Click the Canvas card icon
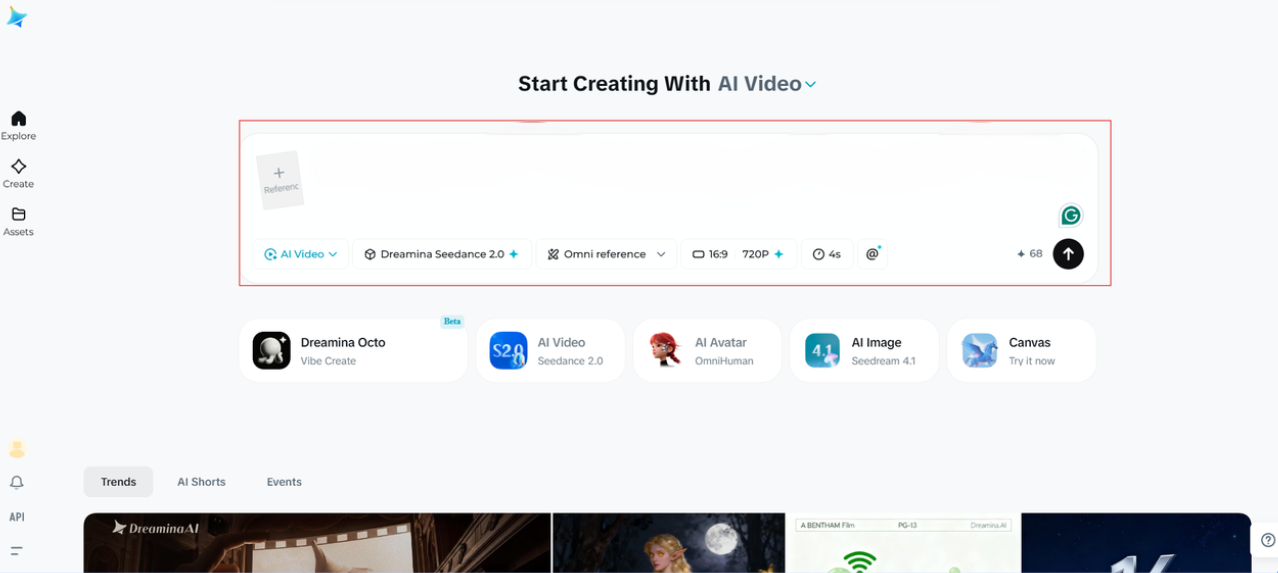The height and width of the screenshot is (573, 1278). click(x=979, y=351)
